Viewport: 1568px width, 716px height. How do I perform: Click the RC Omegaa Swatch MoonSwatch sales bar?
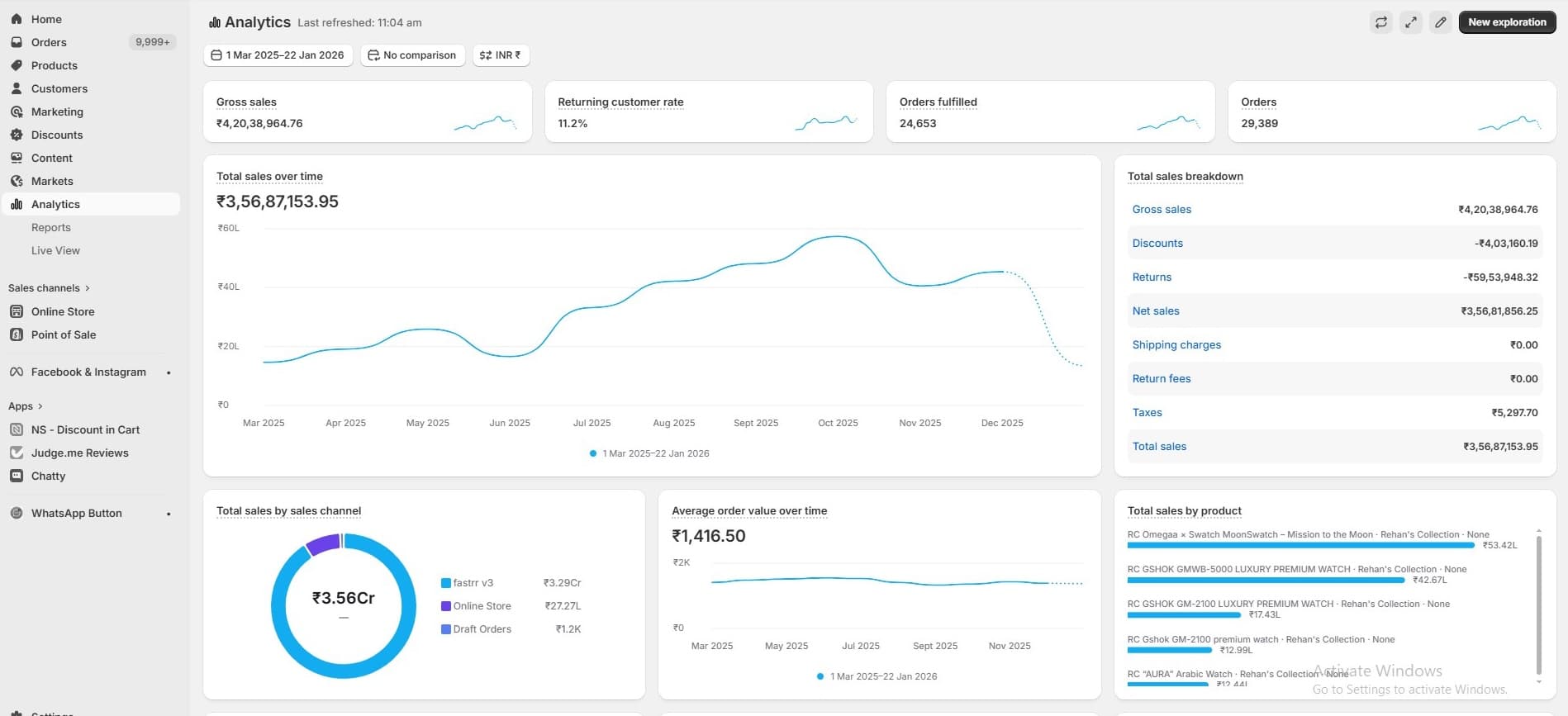click(x=1301, y=545)
